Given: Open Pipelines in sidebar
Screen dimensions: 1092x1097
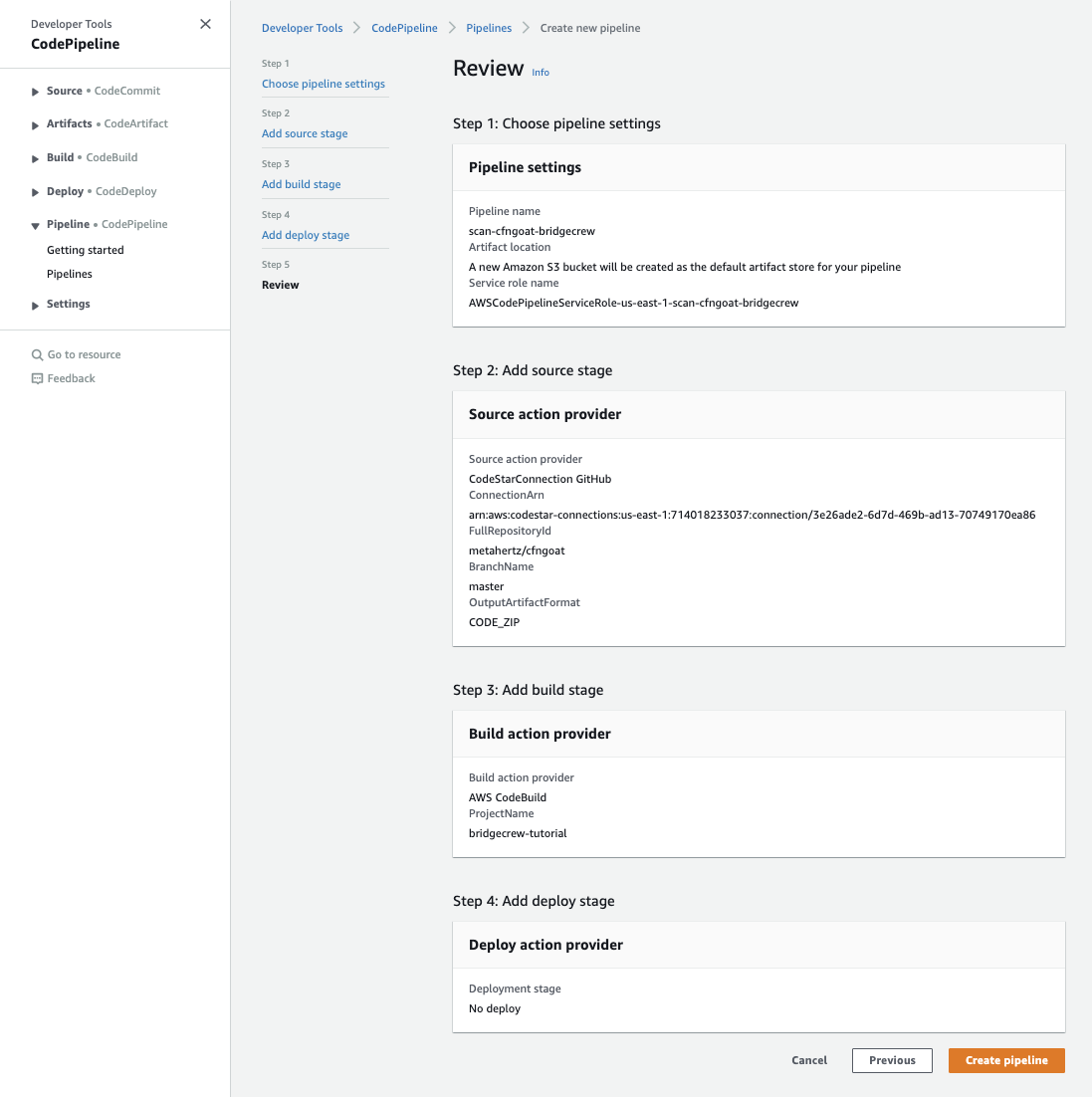Looking at the screenshot, I should pos(70,274).
